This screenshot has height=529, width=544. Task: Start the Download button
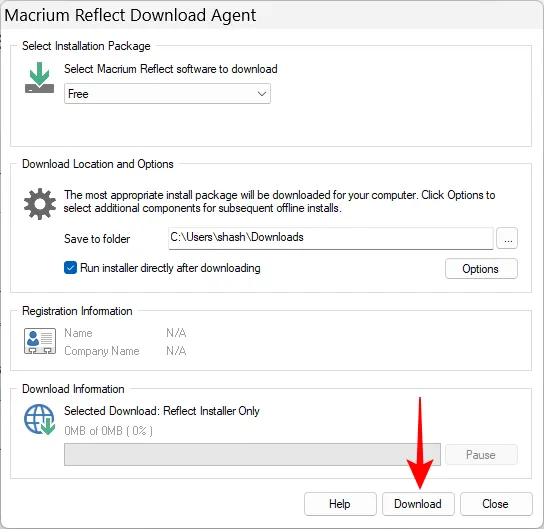(x=418, y=504)
